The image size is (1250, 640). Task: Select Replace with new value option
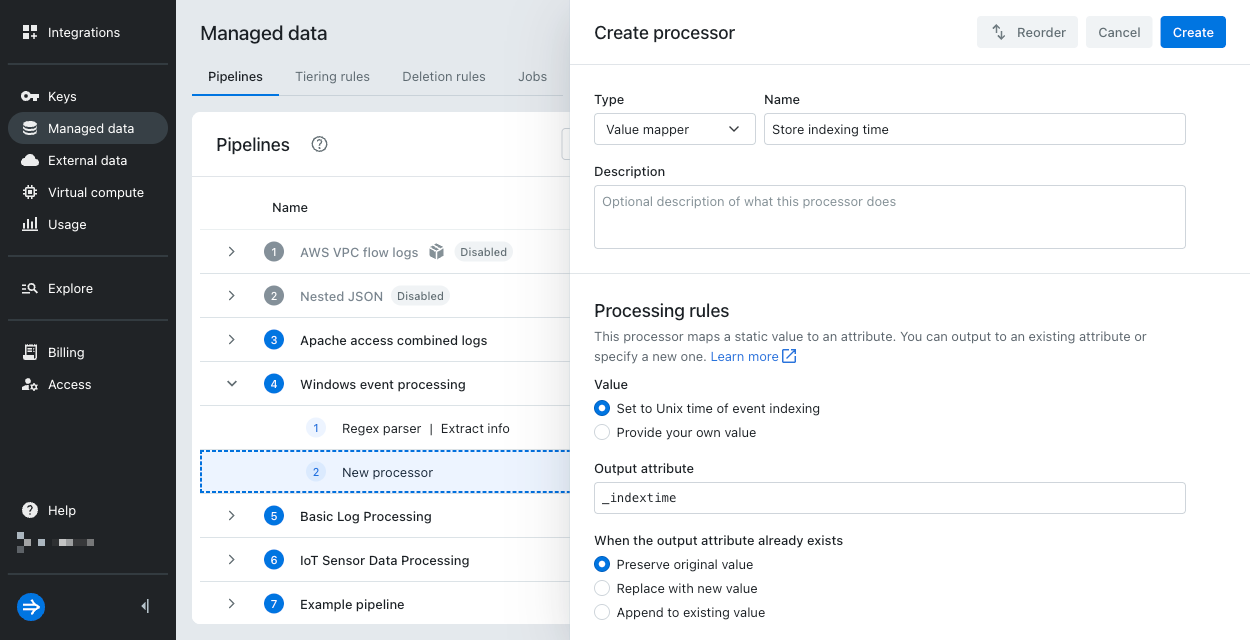[602, 588]
